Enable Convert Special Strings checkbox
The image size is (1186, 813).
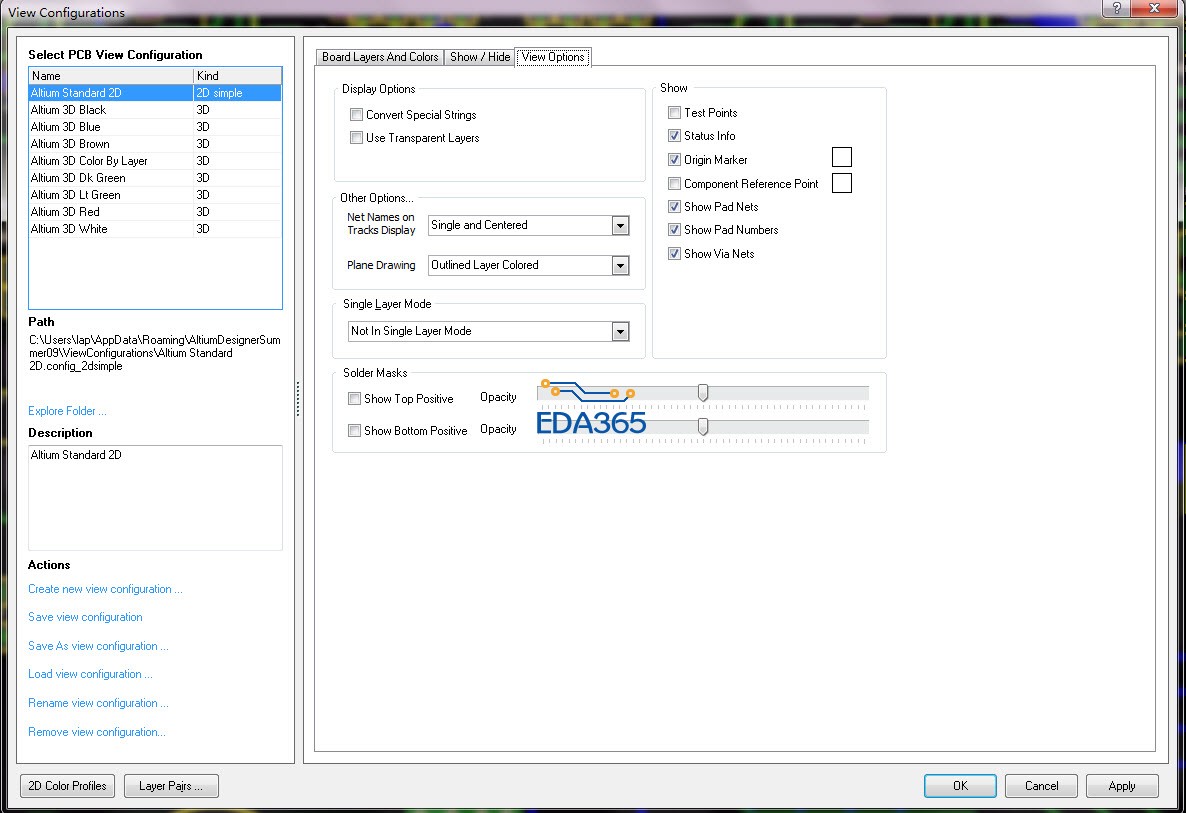[x=356, y=115]
